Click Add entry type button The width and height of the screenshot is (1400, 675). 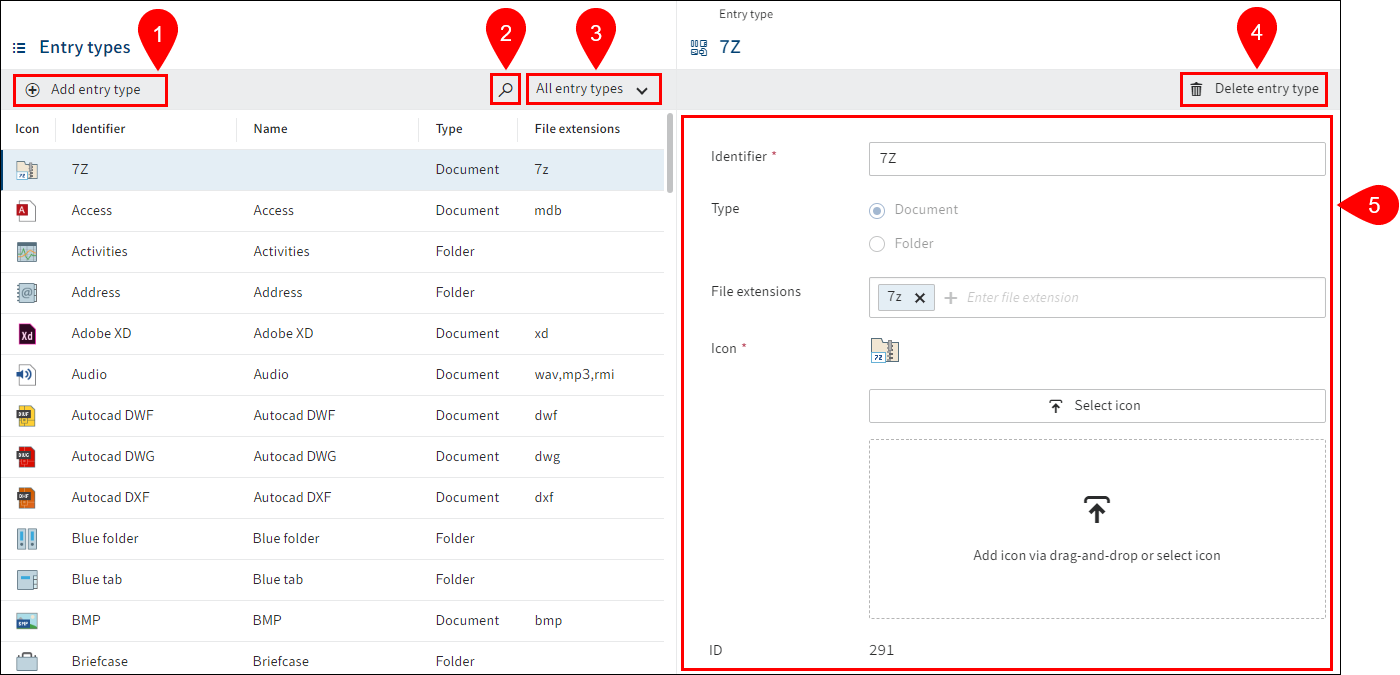[x=90, y=90]
